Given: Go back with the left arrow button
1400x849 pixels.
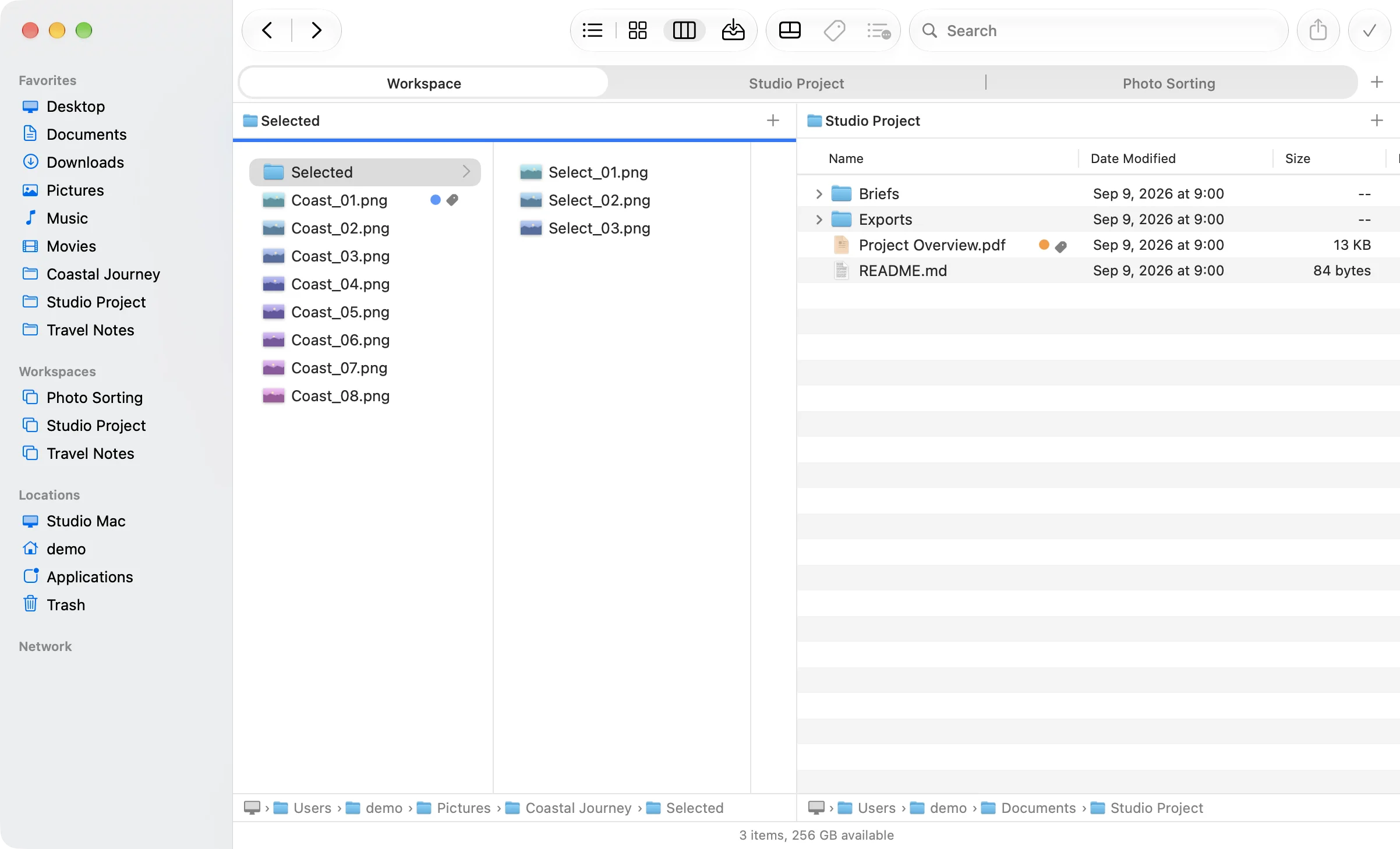Looking at the screenshot, I should tap(267, 30).
